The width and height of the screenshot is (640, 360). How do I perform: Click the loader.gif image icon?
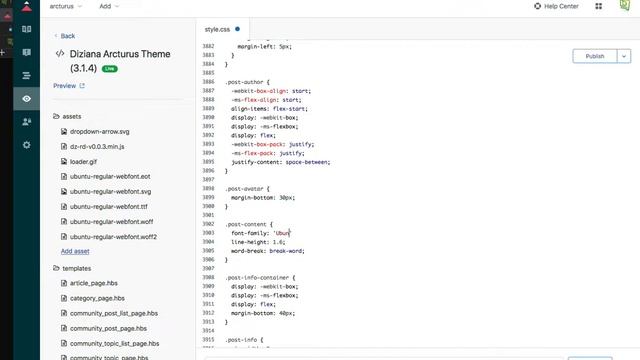(x=64, y=161)
